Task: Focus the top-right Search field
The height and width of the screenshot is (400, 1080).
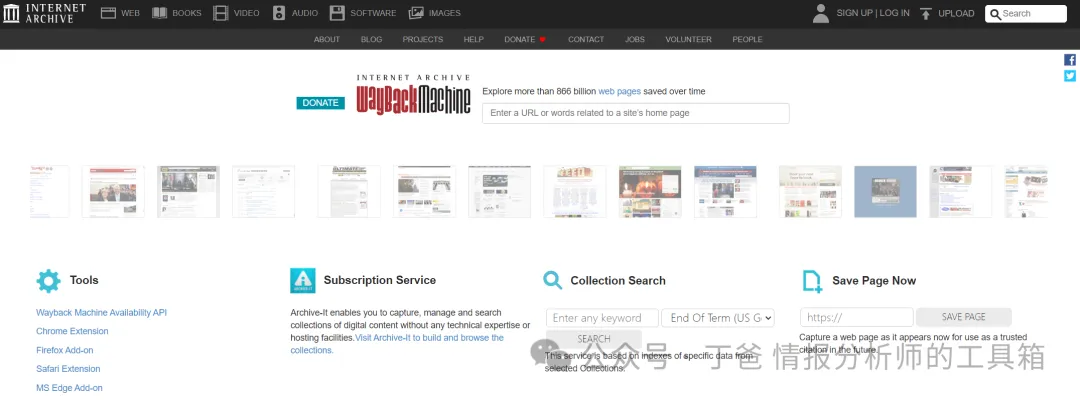Action: click(1026, 14)
